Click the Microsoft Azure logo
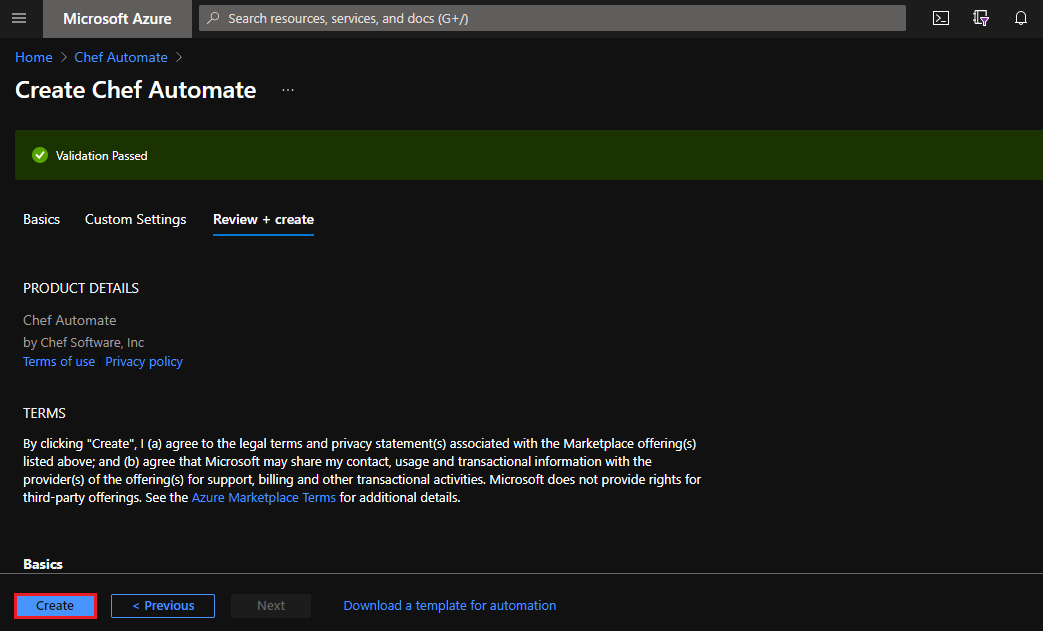1043x631 pixels. tap(117, 18)
